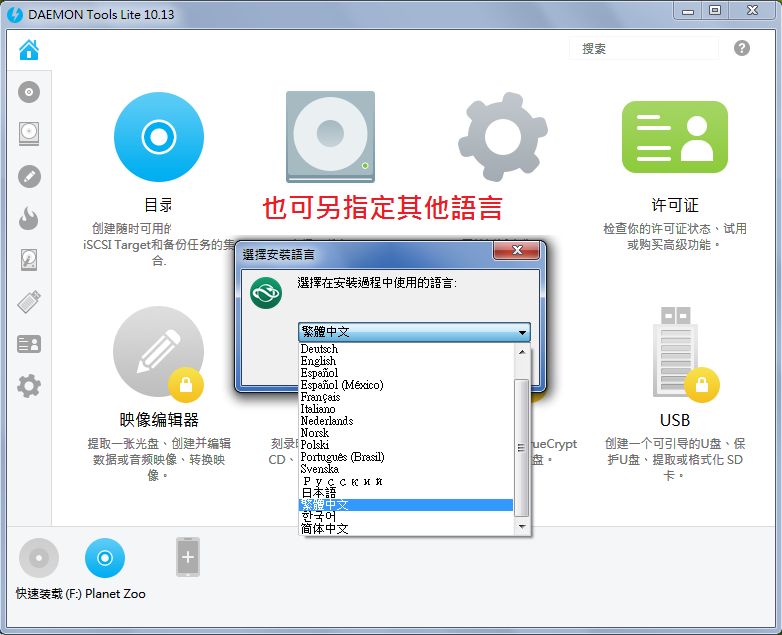782x635 pixels.
Task: Choose Português (Brasil) from the list
Action: (406, 456)
